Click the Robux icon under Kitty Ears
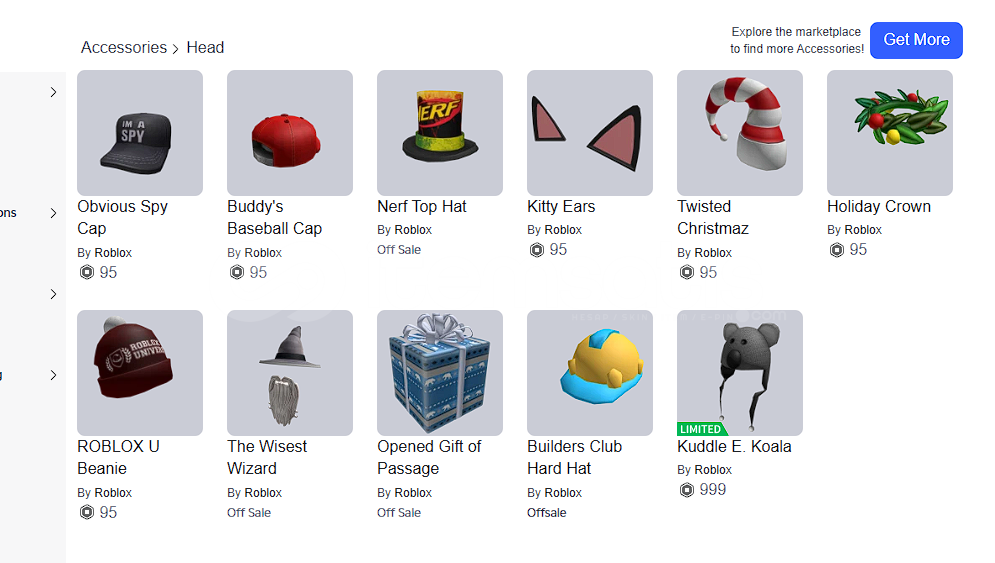The height and width of the screenshot is (563, 995). (537, 250)
